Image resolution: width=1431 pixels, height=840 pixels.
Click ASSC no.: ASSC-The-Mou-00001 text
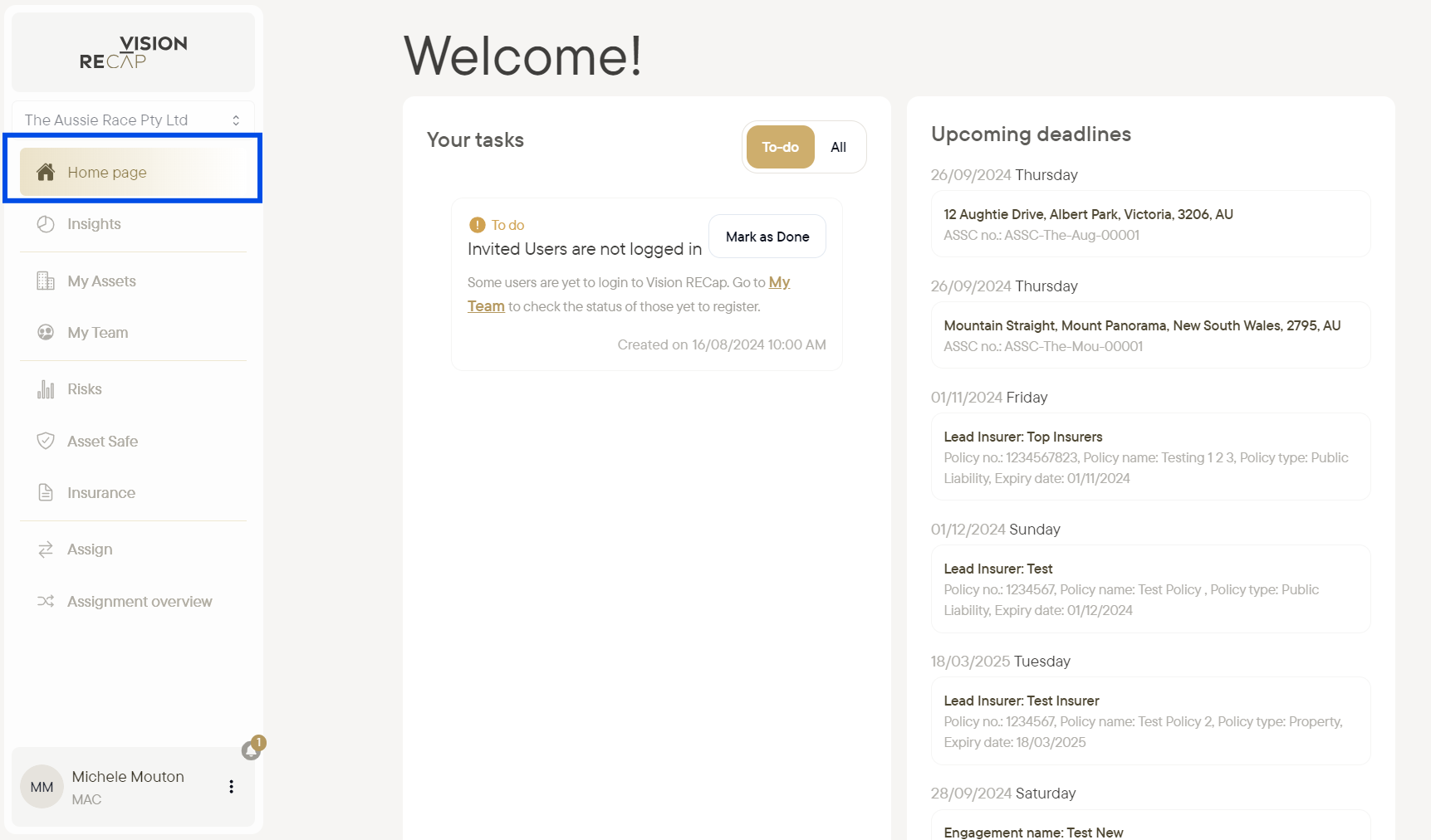tap(1043, 346)
